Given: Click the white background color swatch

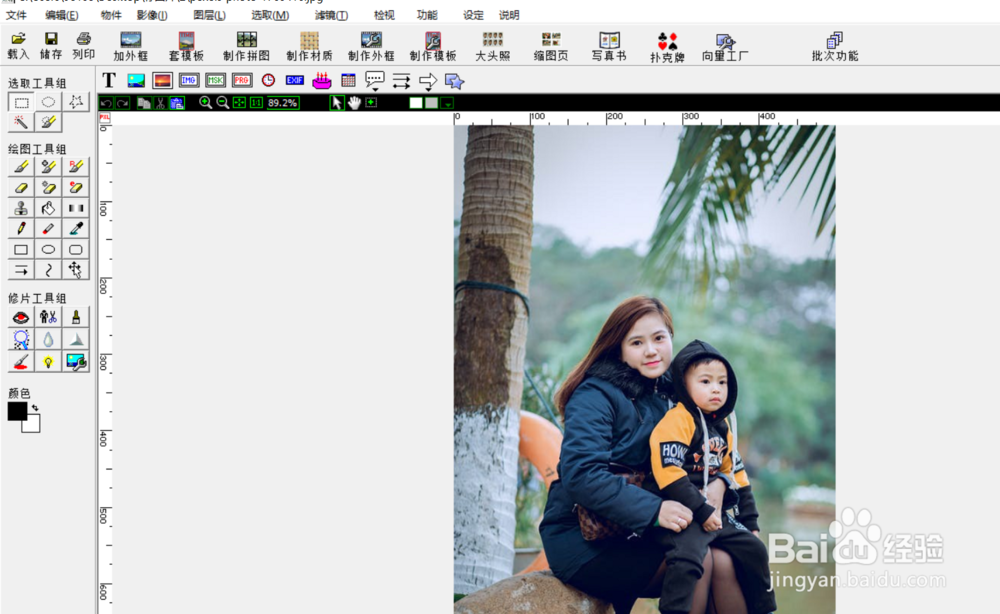Looking at the screenshot, I should [32, 425].
